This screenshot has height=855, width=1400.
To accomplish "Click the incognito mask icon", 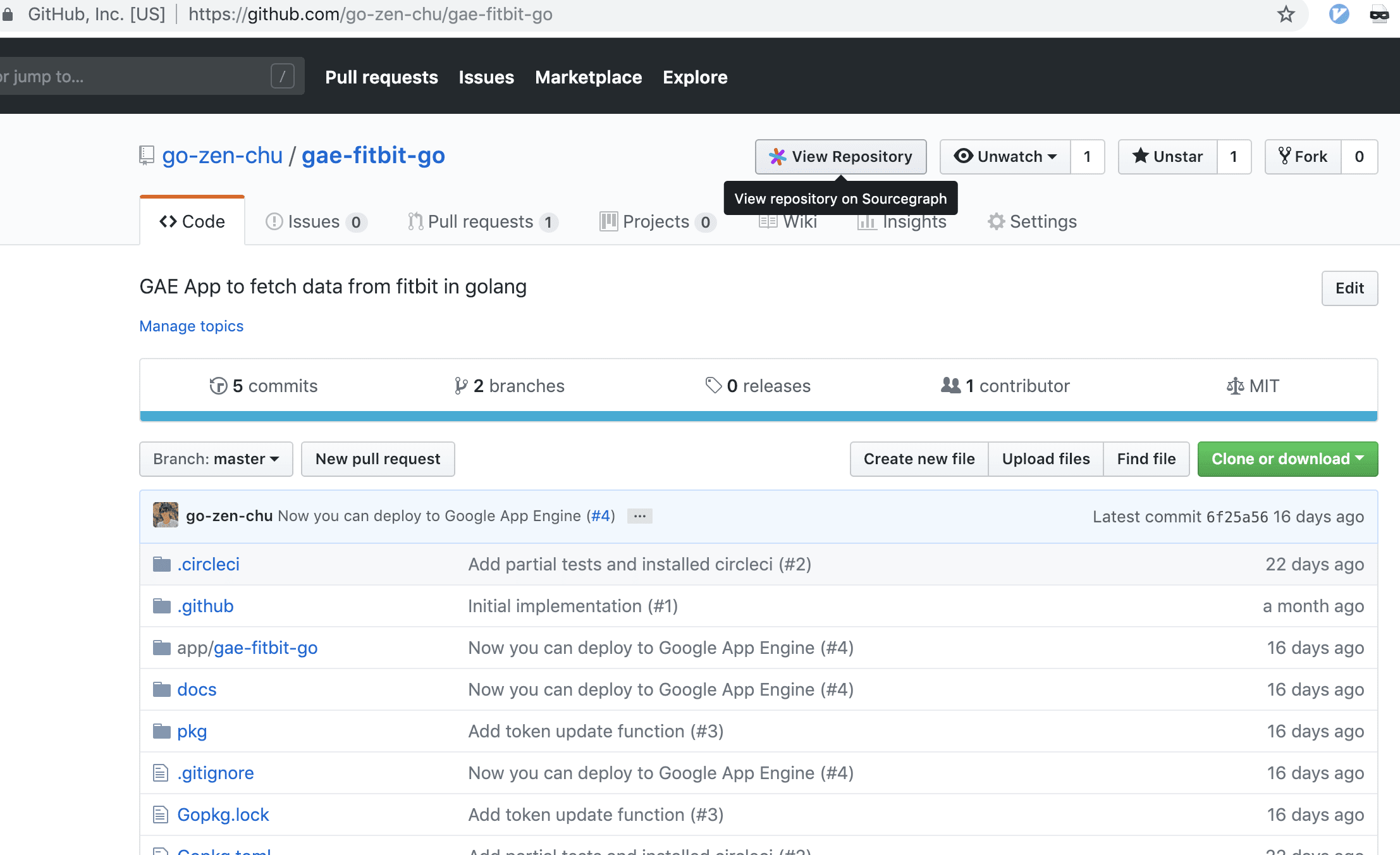I will 1379,14.
